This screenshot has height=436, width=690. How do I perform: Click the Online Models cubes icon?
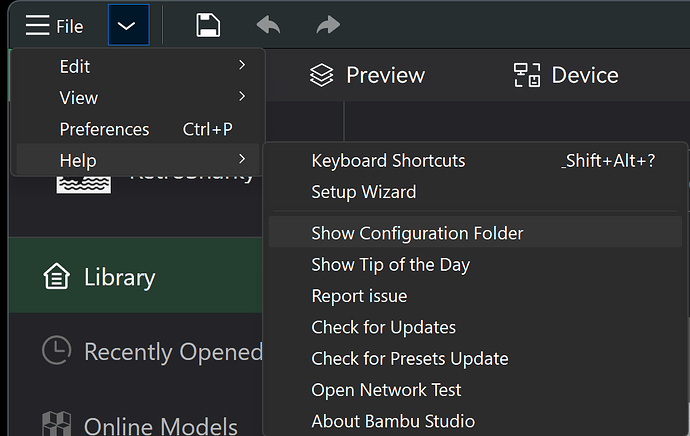(x=56, y=424)
